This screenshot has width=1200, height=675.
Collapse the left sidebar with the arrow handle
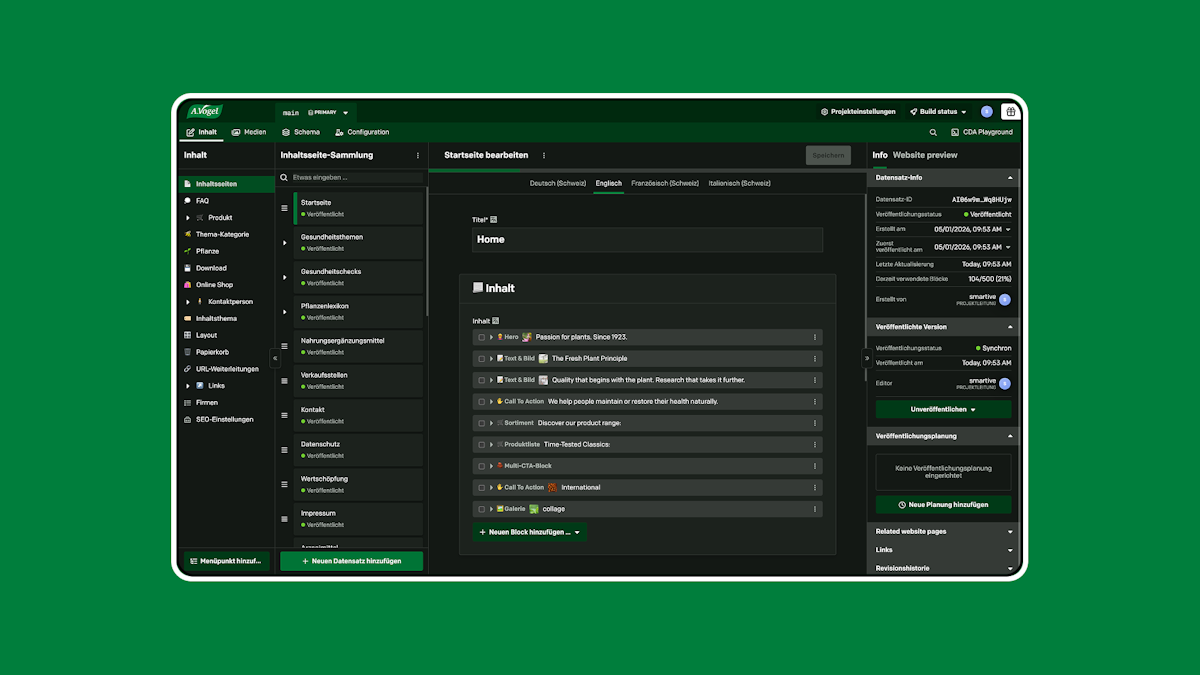(x=275, y=358)
